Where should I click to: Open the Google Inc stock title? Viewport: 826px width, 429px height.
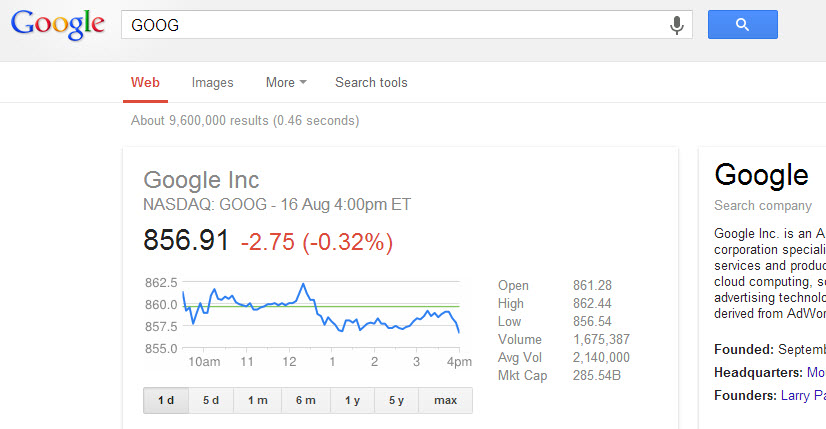pos(201,180)
